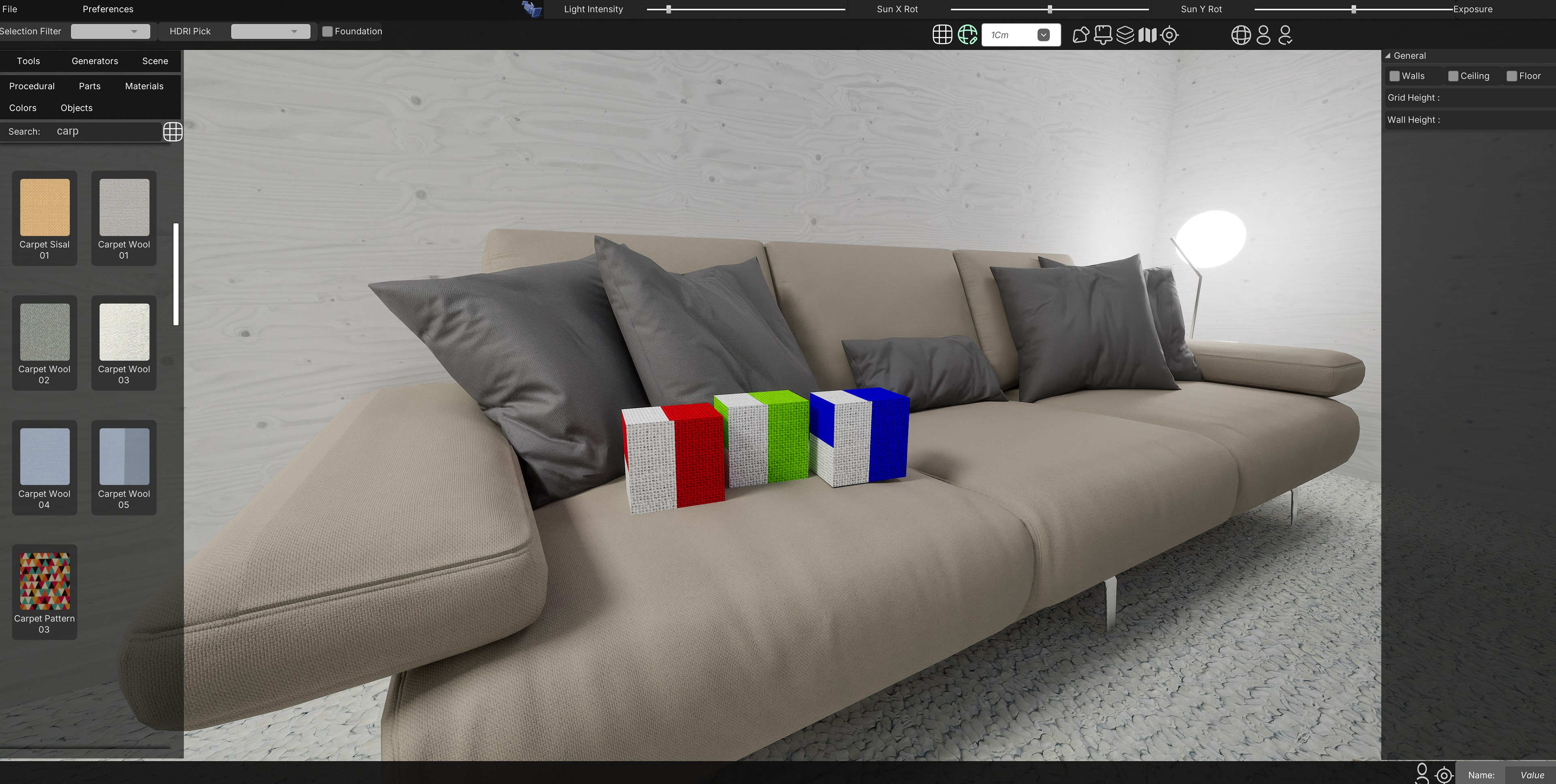Viewport: 1556px width, 784px height.
Task: Select the Carpet Wool 03 material
Action: (x=124, y=343)
